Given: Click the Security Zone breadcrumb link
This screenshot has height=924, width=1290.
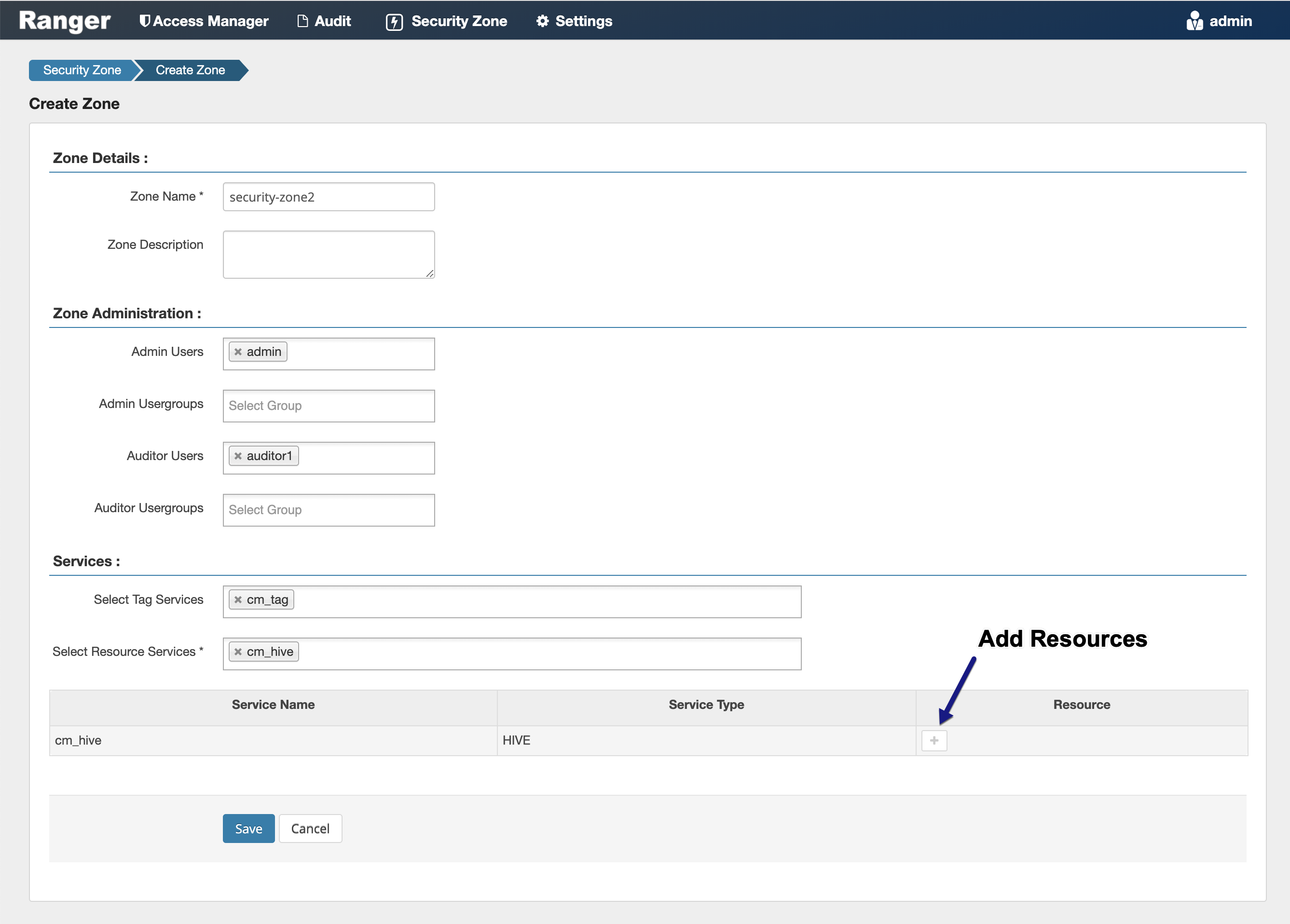Looking at the screenshot, I should tap(82, 70).
